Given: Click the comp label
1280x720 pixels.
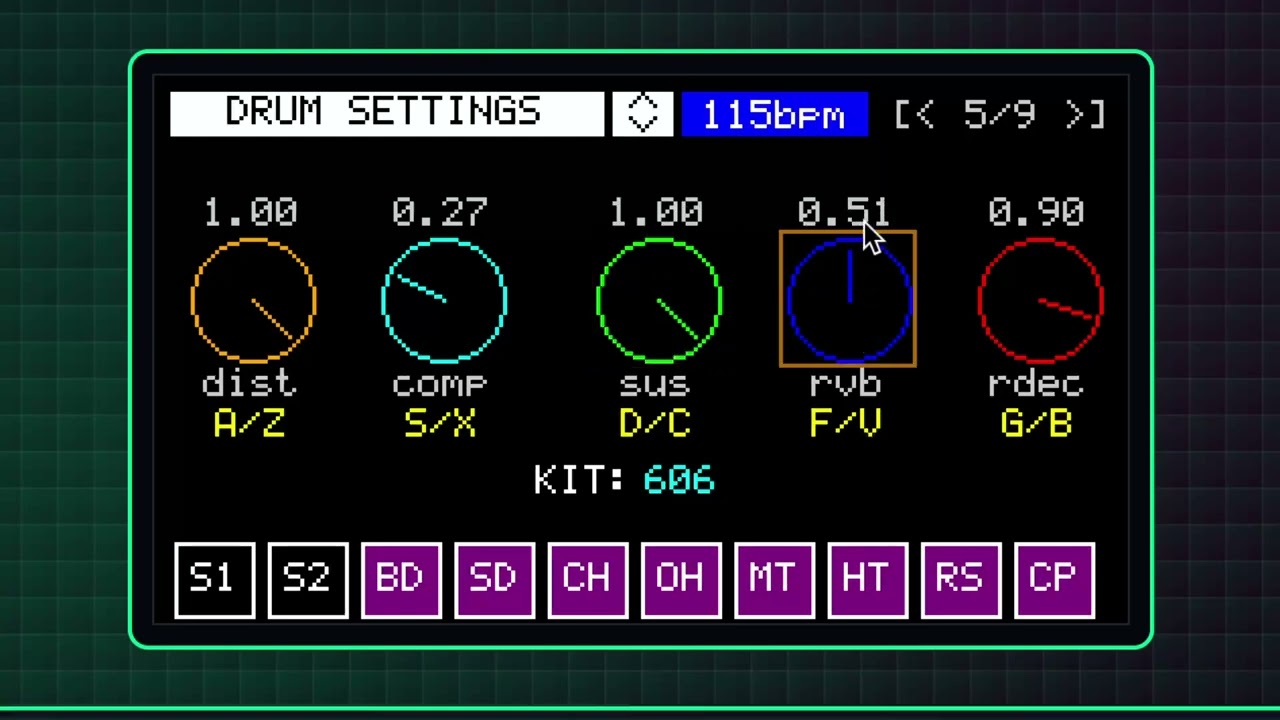Looking at the screenshot, I should coord(441,385).
